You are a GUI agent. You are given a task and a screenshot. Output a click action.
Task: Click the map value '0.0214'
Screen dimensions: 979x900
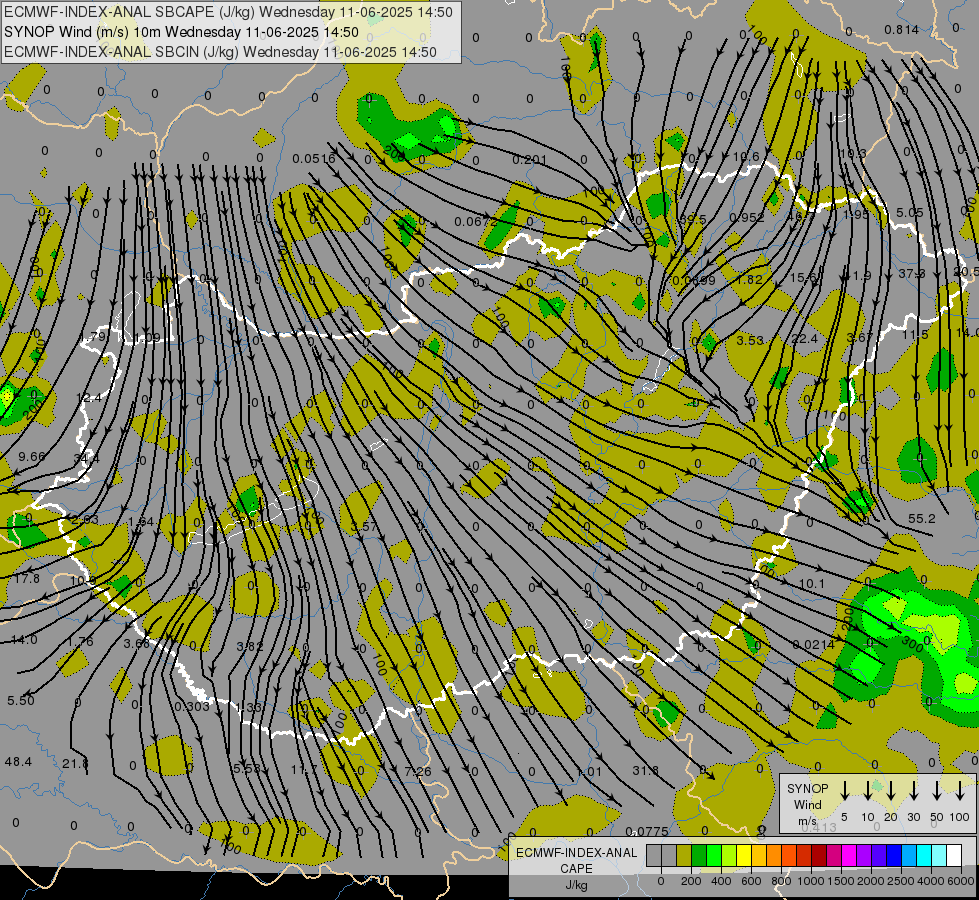click(x=814, y=644)
